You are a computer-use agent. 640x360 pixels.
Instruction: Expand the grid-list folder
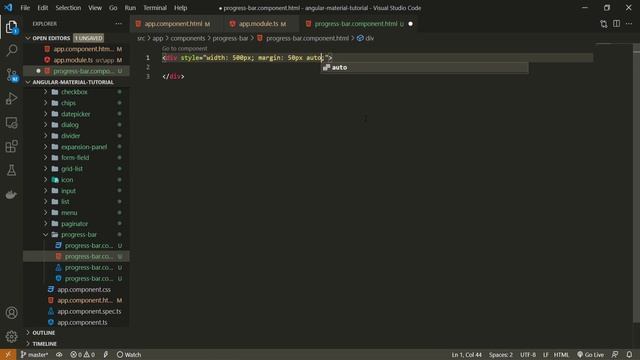point(46,169)
